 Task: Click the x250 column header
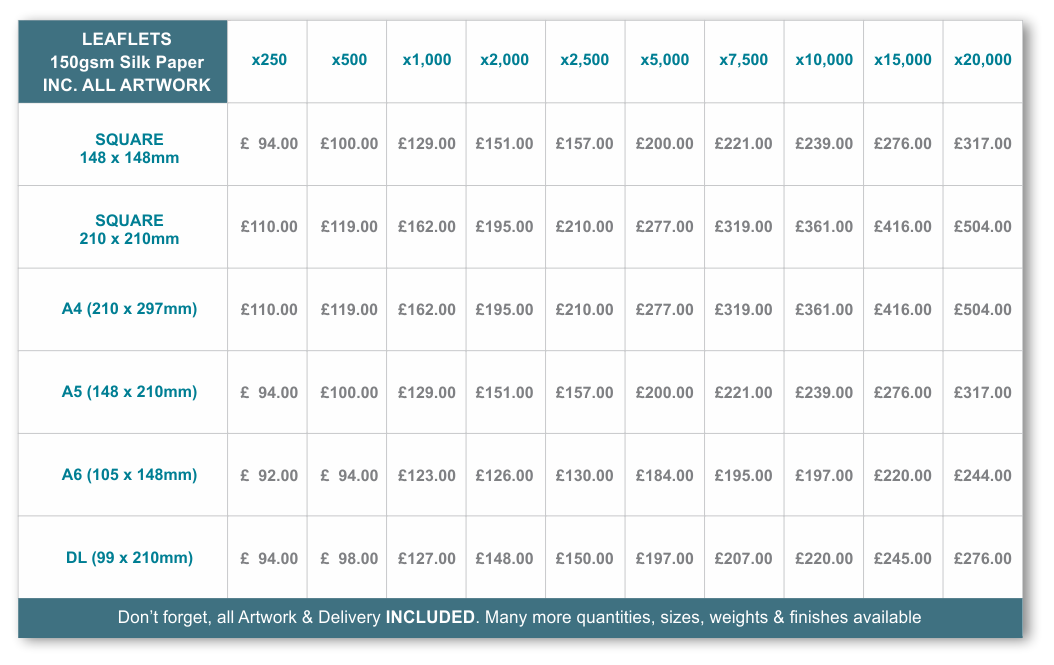(x=269, y=60)
